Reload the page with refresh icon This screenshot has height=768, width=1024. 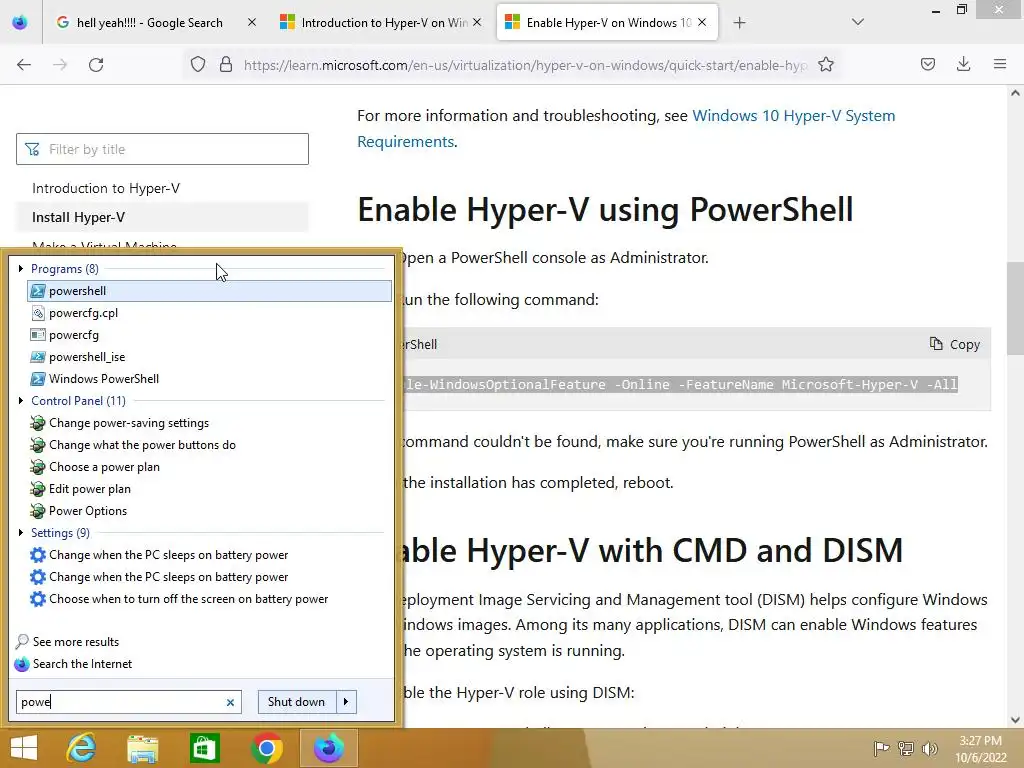pyautogui.click(x=96, y=65)
